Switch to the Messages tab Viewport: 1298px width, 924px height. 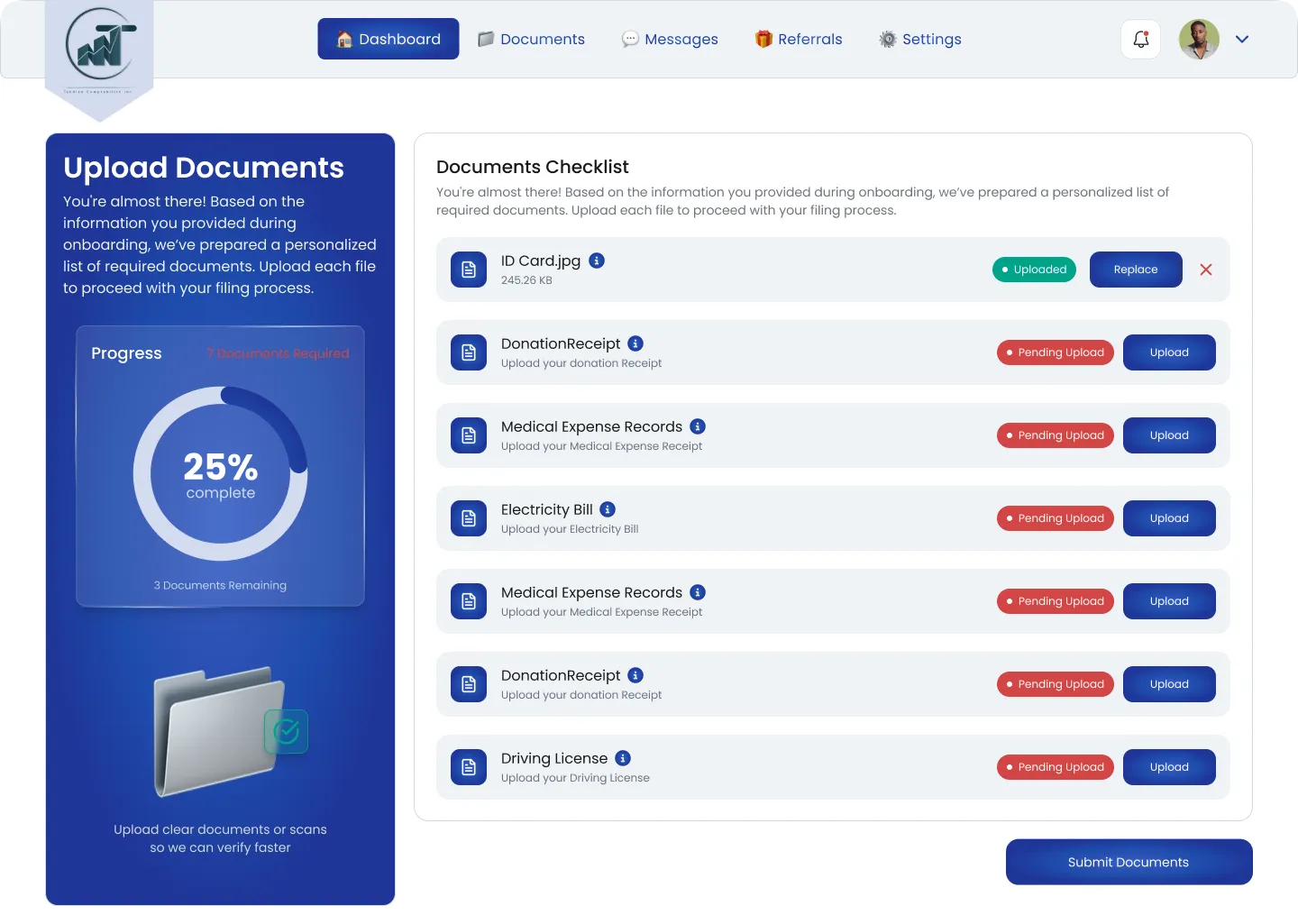pos(670,39)
